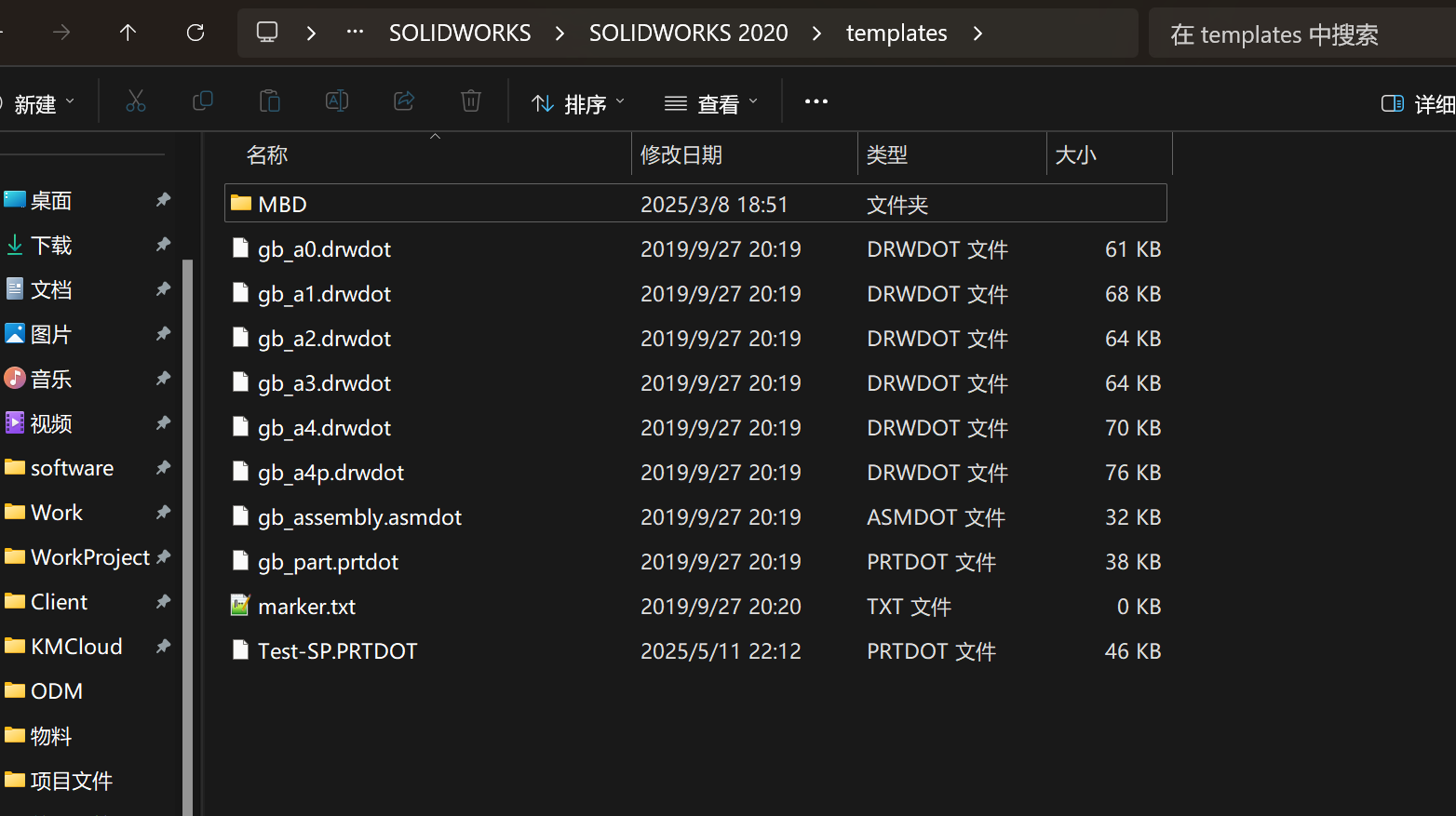
Task: Expand chevron after This PC icon
Action: [311, 33]
